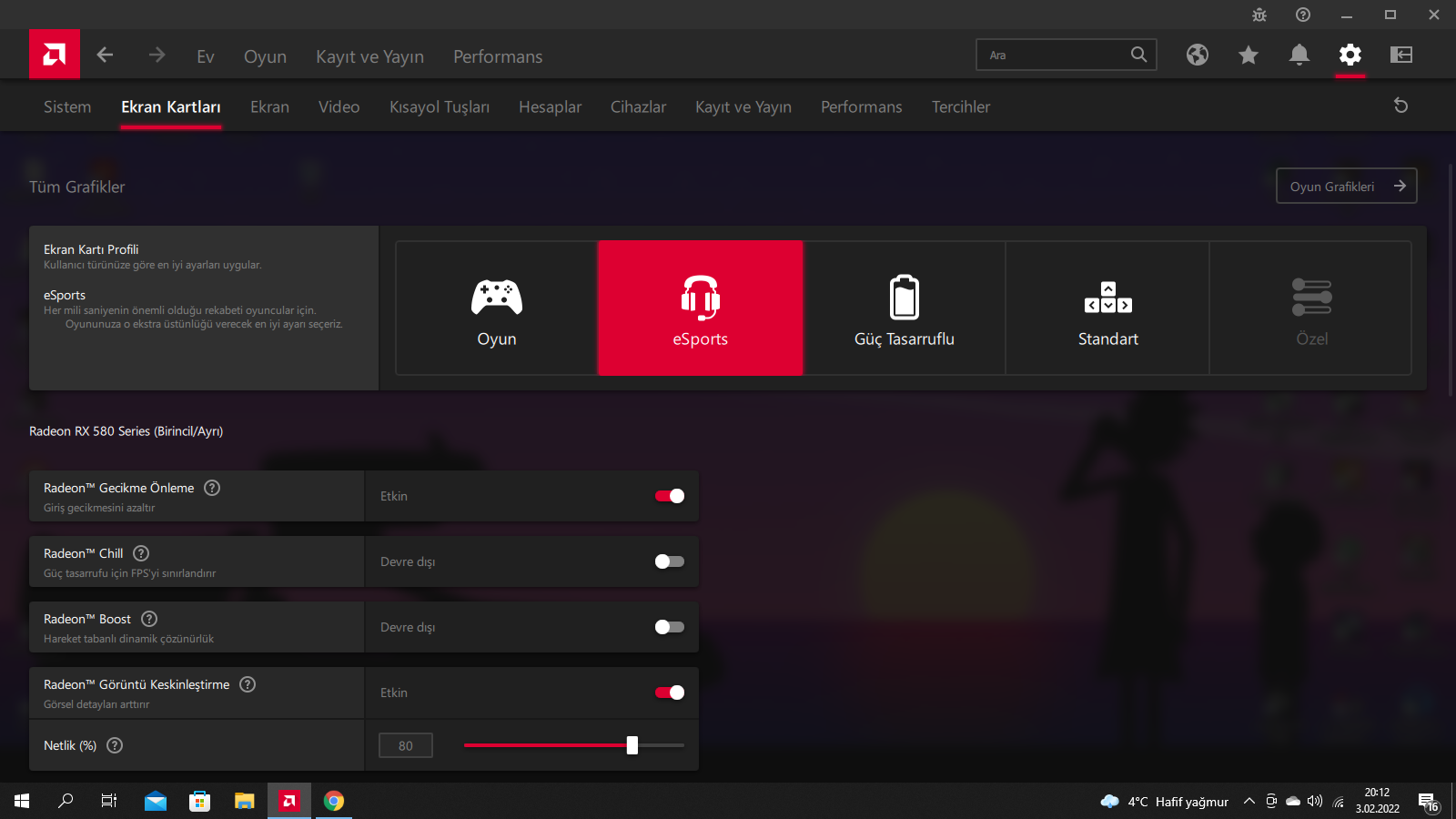The height and width of the screenshot is (819, 1456).
Task: Open Windows taskbar search
Action: pyautogui.click(x=66, y=801)
